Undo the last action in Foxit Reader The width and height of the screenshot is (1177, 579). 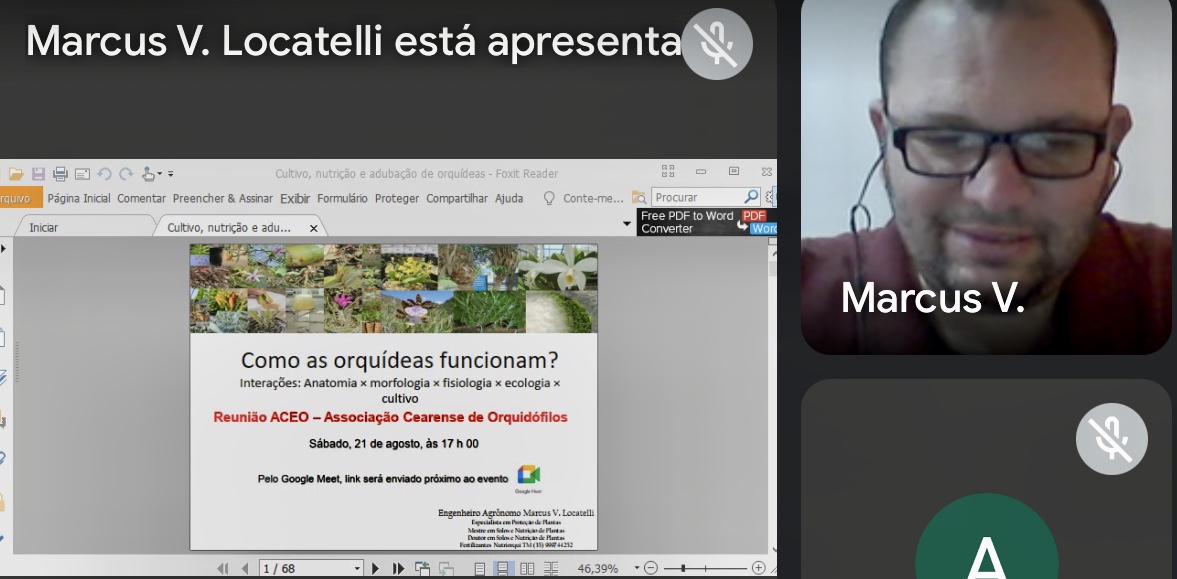pos(104,173)
